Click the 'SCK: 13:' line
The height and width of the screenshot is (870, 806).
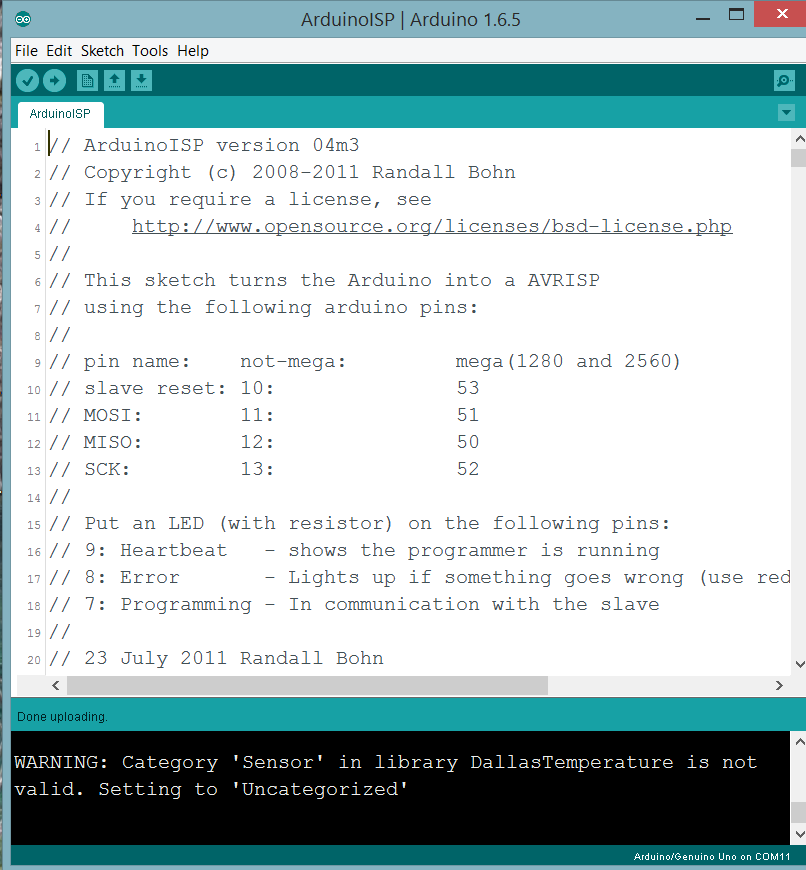(264, 469)
